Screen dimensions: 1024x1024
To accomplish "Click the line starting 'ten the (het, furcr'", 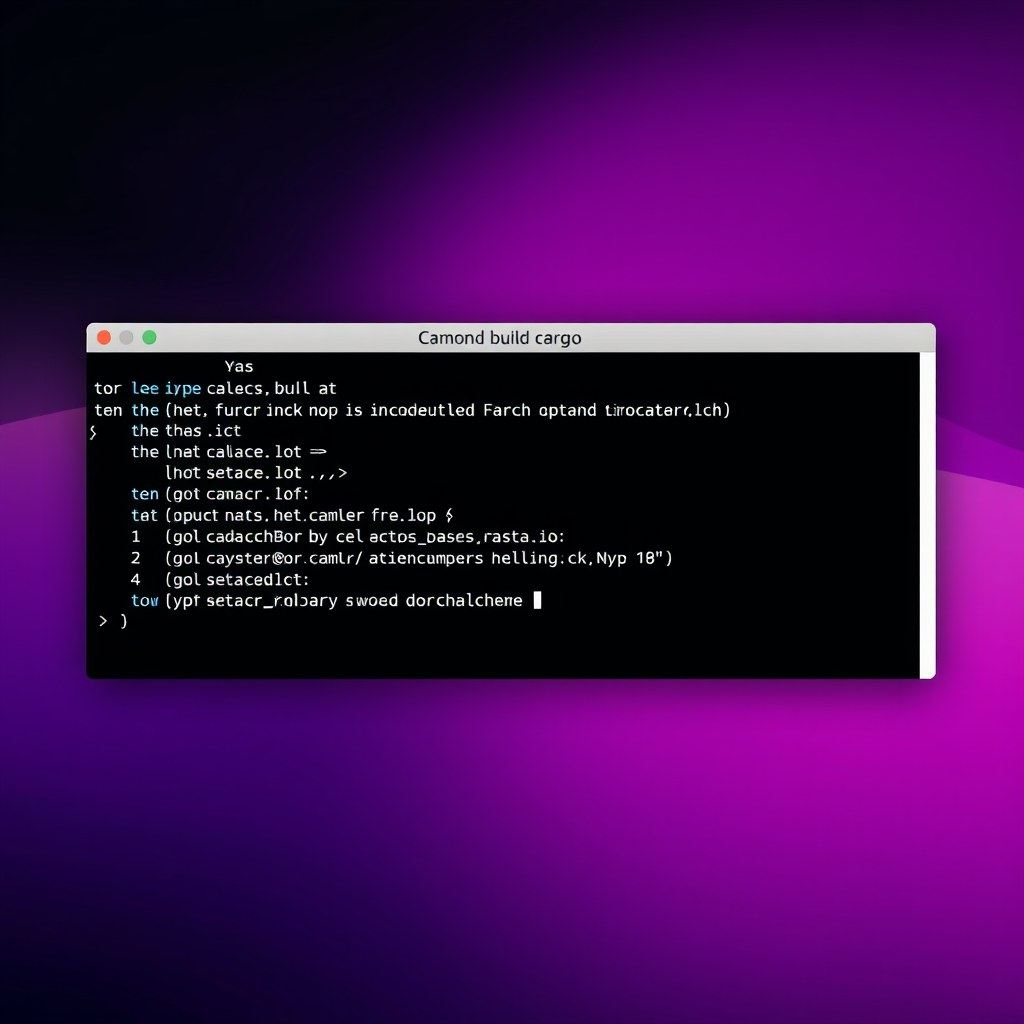I will (412, 410).
